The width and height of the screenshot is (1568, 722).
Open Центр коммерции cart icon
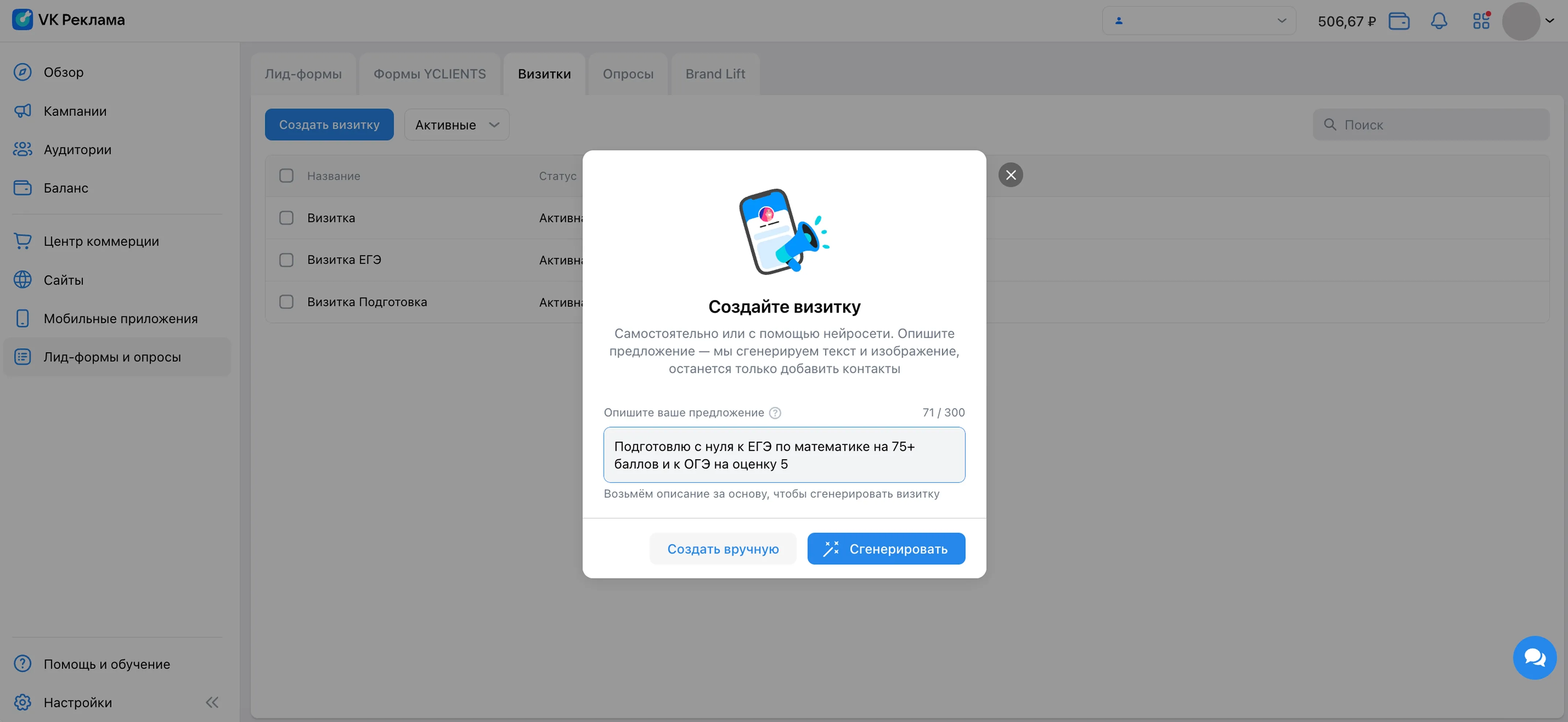point(23,241)
